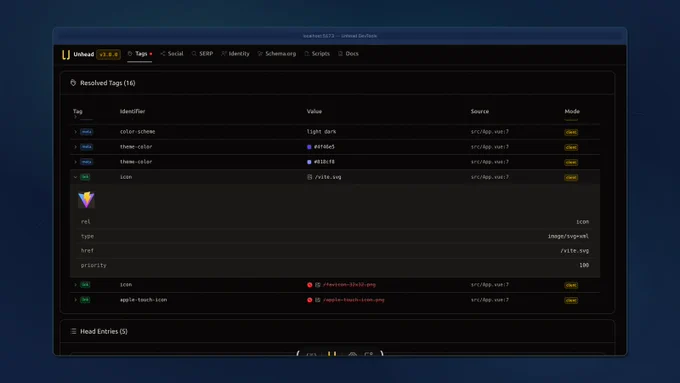This screenshot has height=383, width=680.
Task: Expand the #4f46e5 theme-color row
Action: point(75,147)
